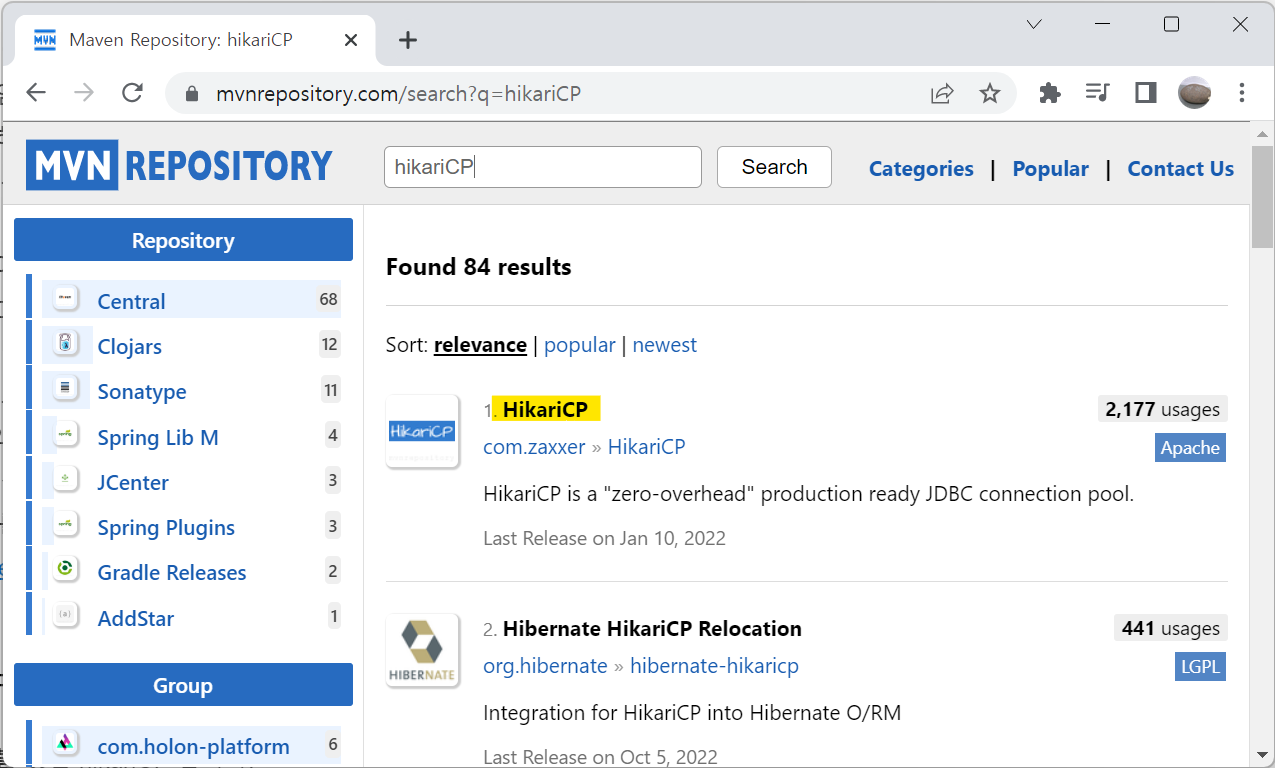
Task: Click the Sonatype repository icon
Action: point(65,389)
